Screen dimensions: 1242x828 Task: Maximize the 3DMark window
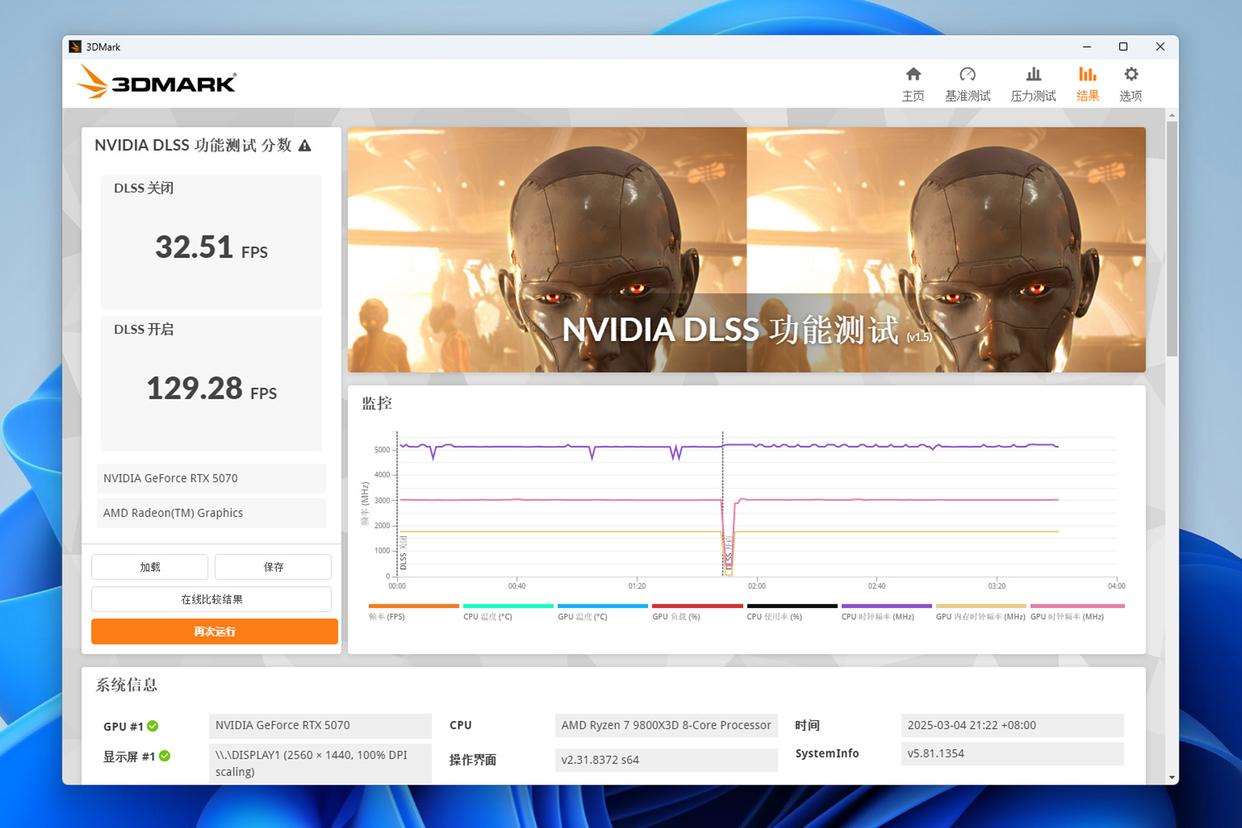[x=1123, y=47]
